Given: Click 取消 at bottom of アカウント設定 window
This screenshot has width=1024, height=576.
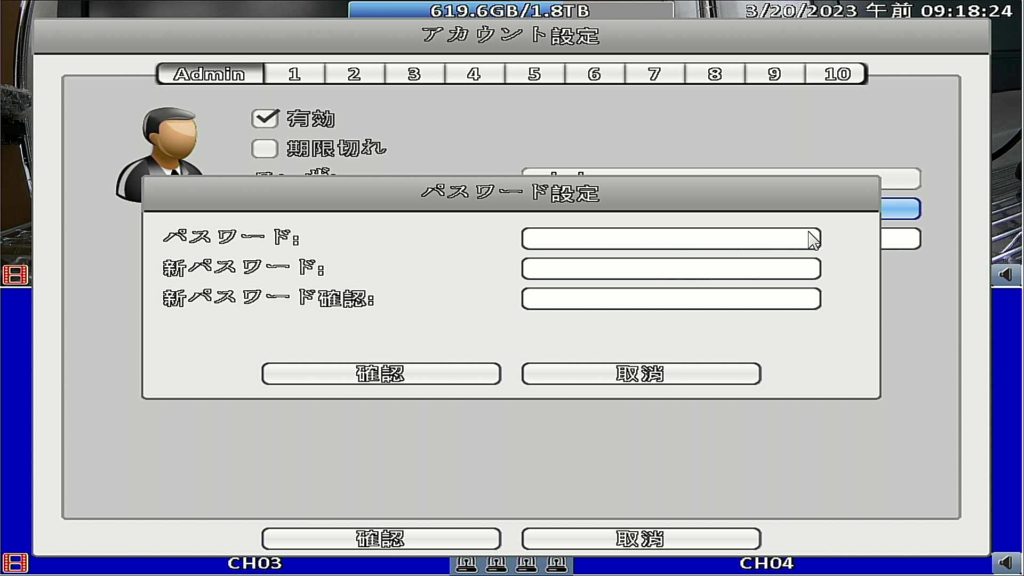Looking at the screenshot, I should pyautogui.click(x=641, y=539).
